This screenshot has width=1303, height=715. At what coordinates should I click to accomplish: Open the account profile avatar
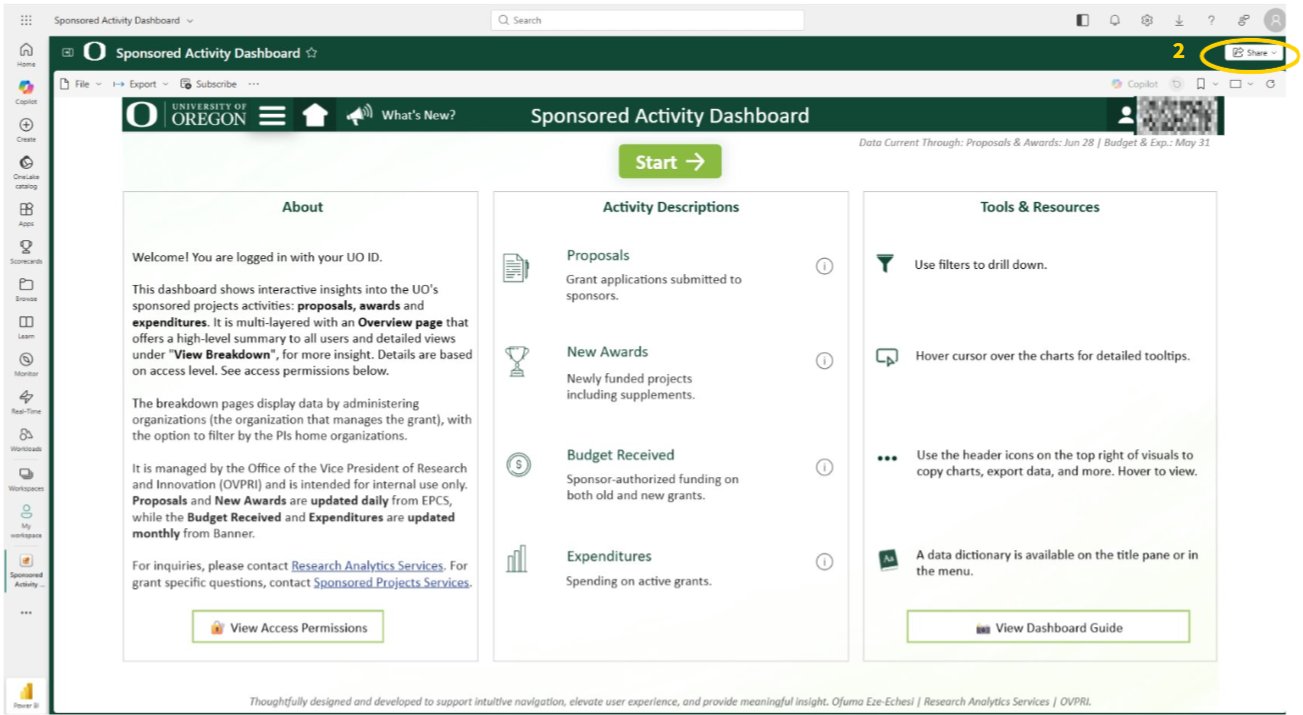tap(1275, 20)
